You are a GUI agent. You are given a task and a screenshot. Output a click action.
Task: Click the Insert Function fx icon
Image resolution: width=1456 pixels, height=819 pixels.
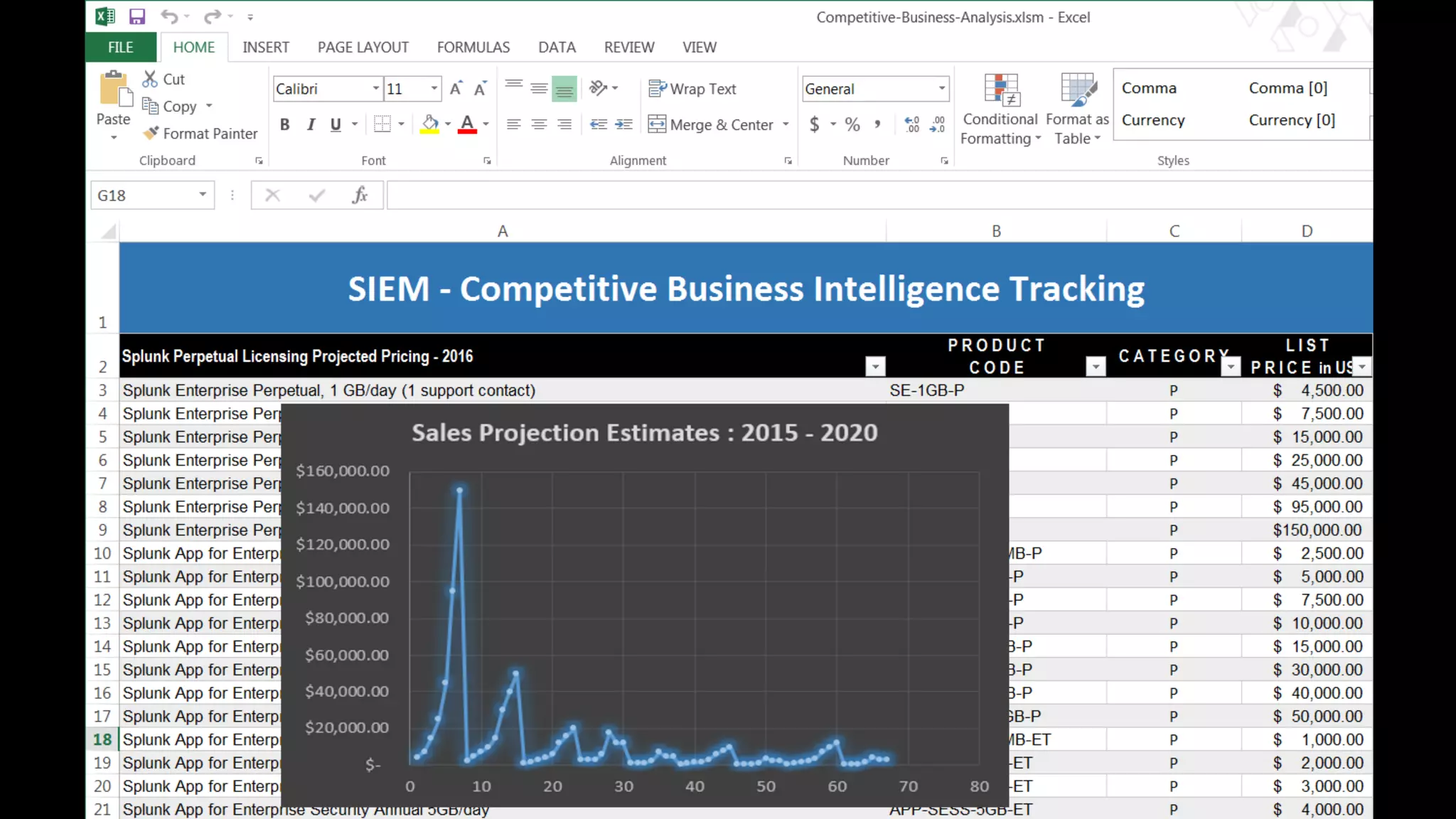pyautogui.click(x=360, y=195)
